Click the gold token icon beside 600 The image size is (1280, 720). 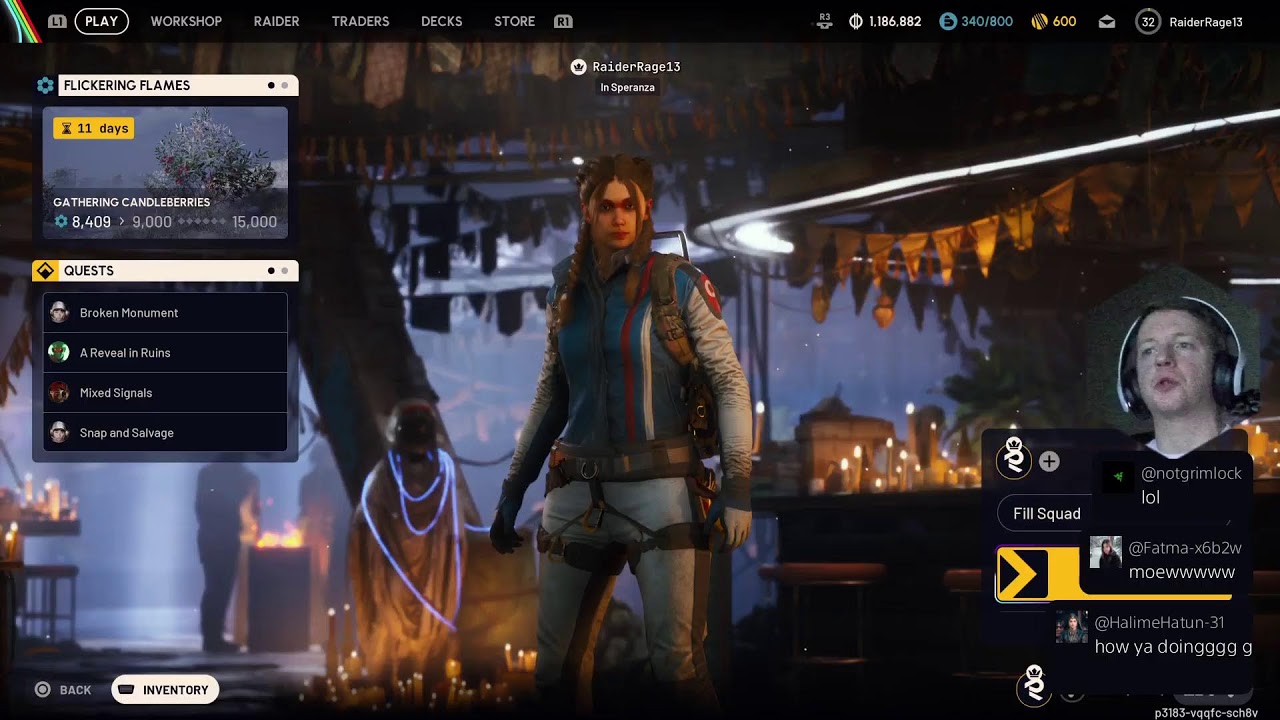click(1039, 21)
